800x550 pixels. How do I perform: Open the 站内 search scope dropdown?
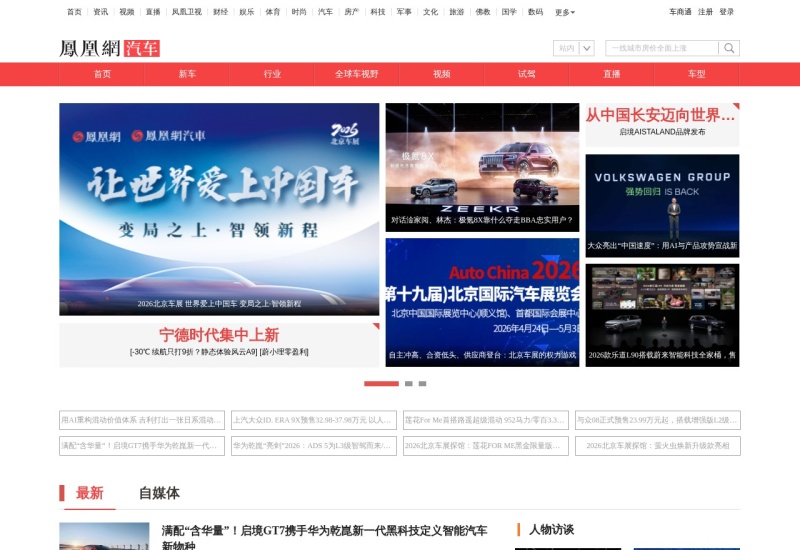coord(573,48)
